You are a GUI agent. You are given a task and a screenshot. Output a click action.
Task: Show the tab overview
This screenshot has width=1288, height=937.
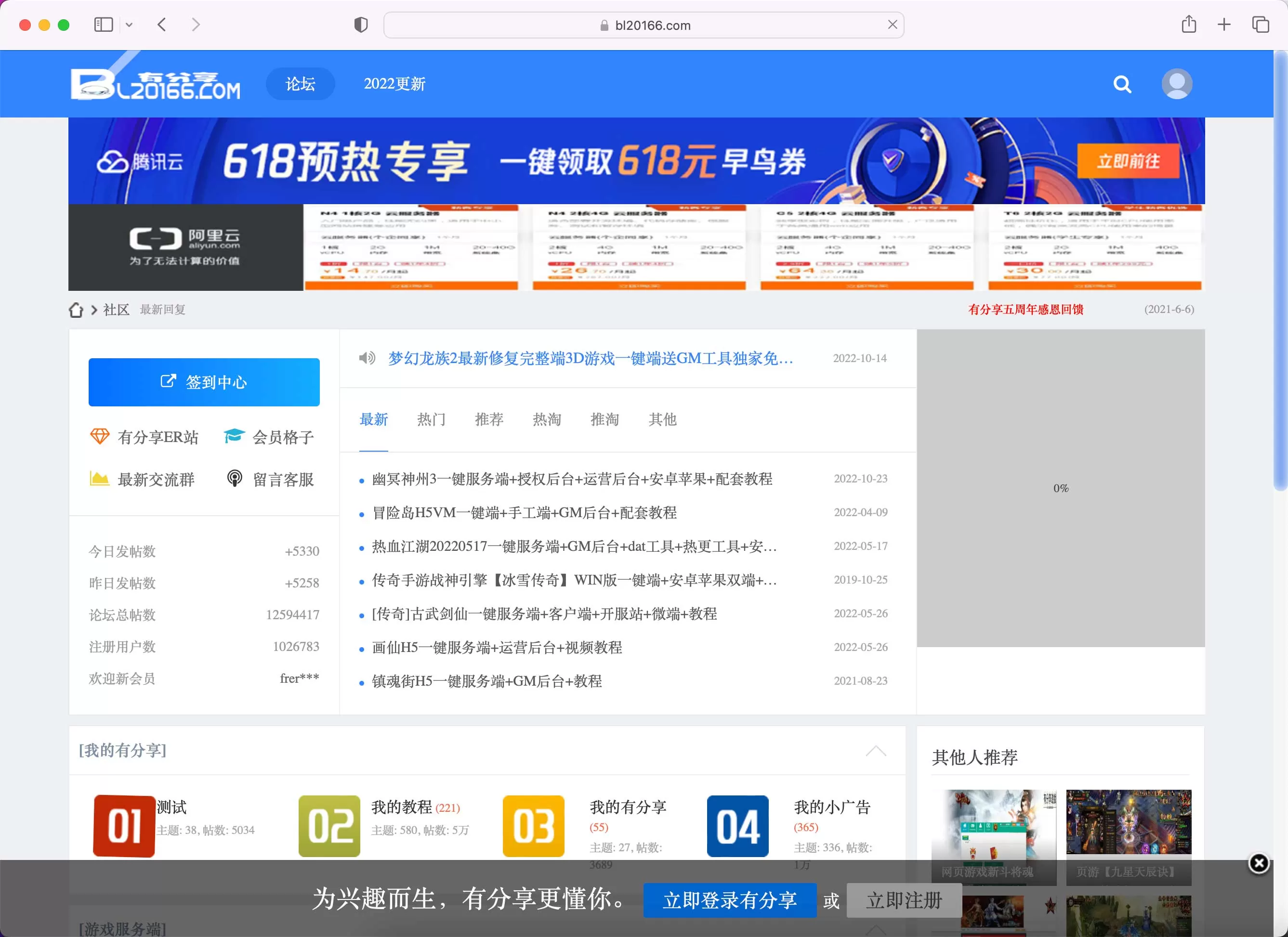[x=1260, y=25]
